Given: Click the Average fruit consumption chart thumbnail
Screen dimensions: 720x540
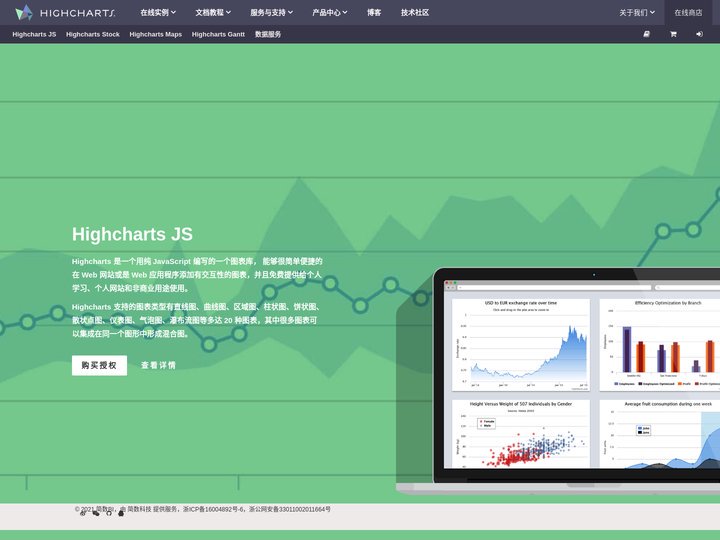Looking at the screenshot, I should click(x=659, y=433).
